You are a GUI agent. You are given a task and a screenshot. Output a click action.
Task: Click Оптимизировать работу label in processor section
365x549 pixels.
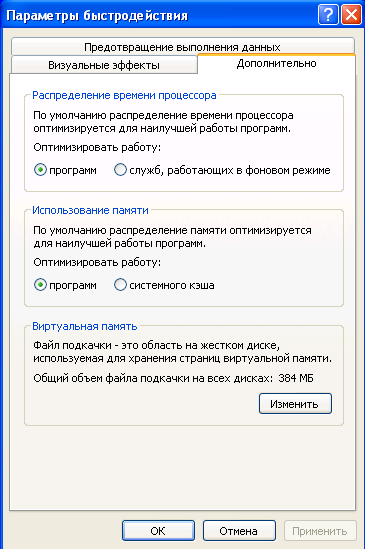[x=97, y=147]
